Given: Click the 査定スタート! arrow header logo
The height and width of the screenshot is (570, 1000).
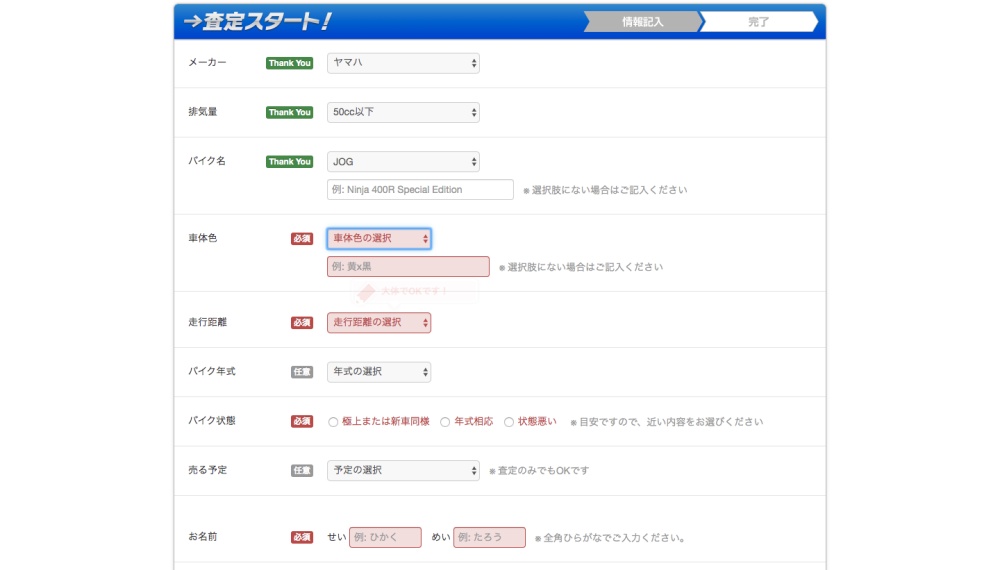Looking at the screenshot, I should pos(258,21).
